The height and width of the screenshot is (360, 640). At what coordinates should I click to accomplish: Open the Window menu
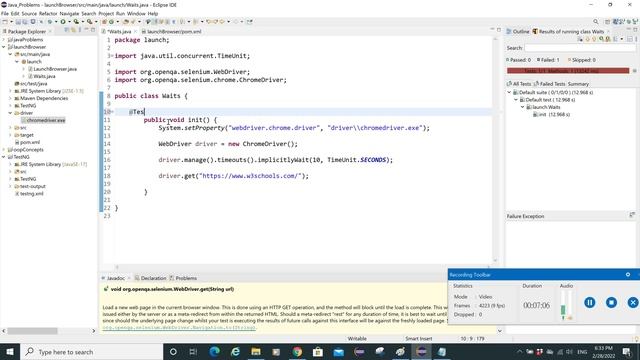point(136,13)
